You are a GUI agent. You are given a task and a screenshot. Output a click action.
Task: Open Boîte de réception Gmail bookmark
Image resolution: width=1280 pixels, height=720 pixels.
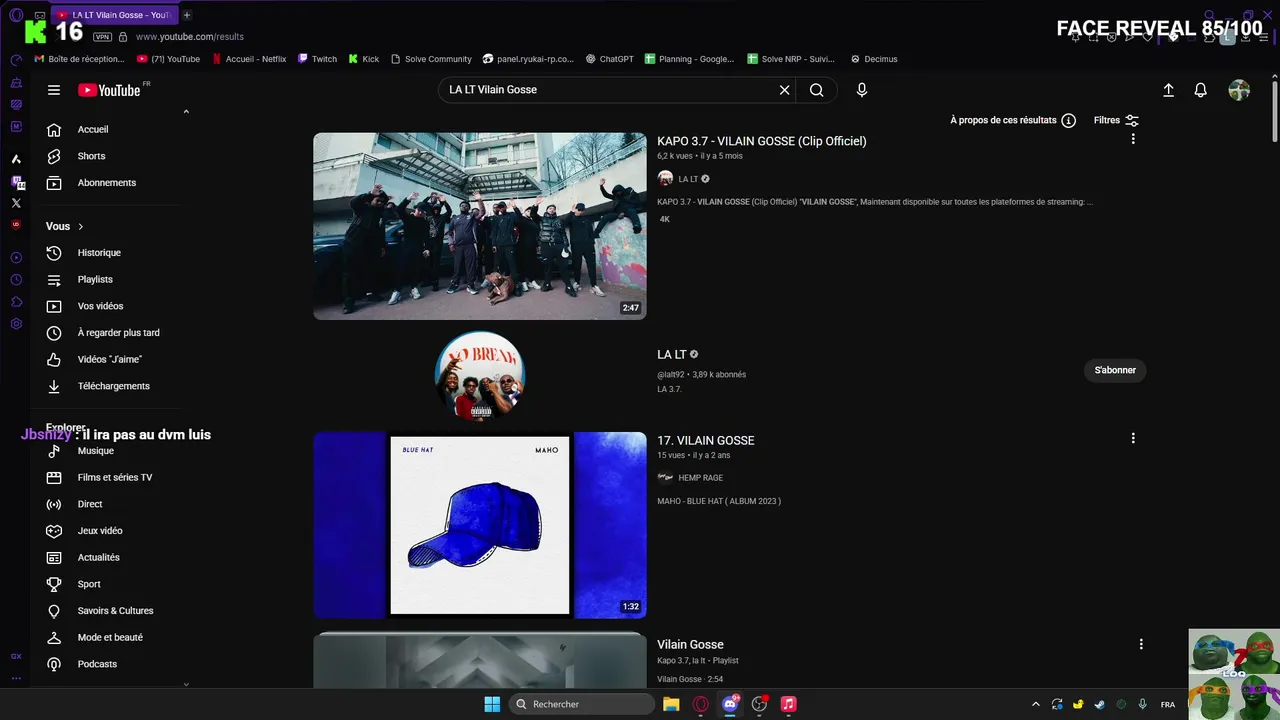click(80, 59)
